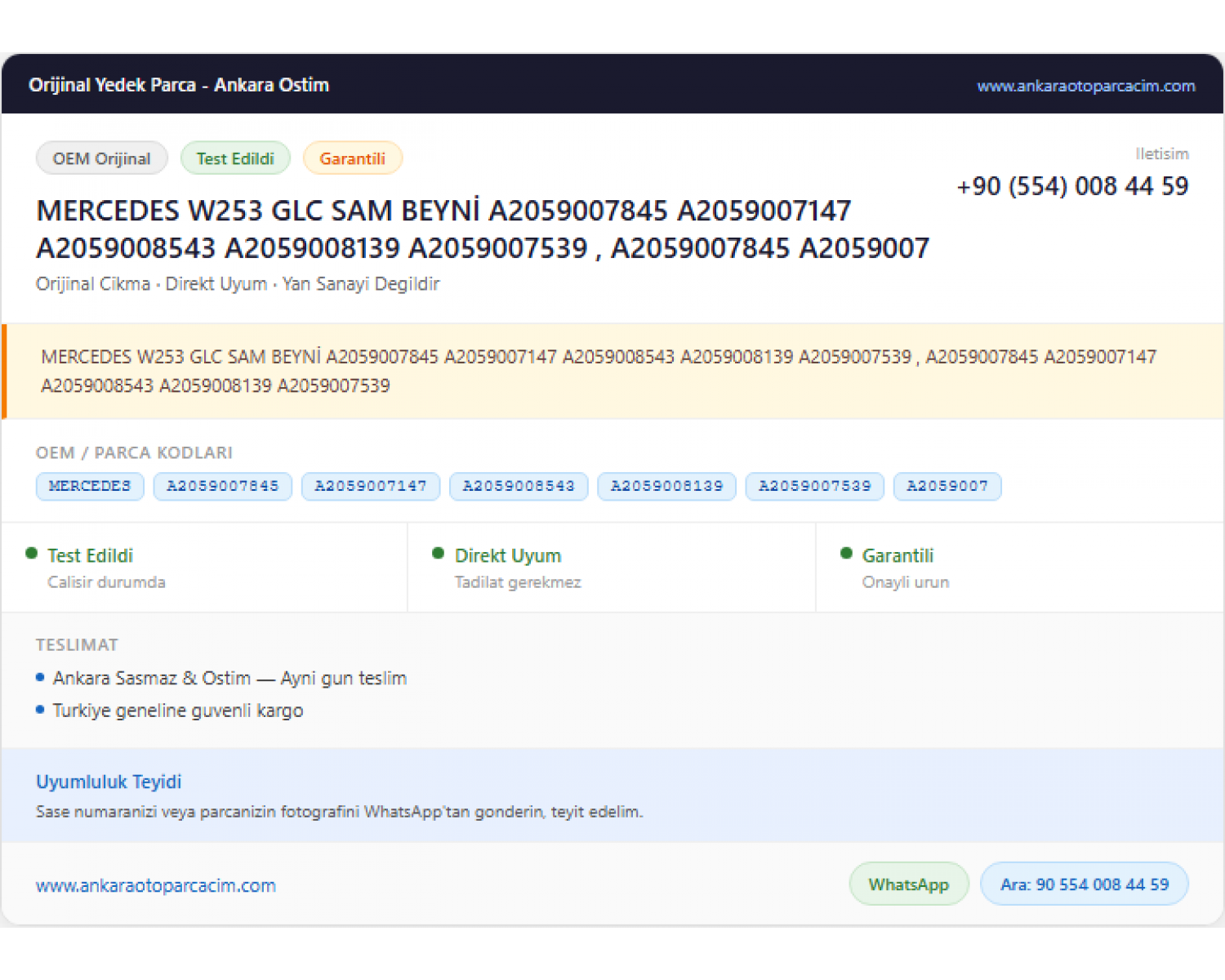The width and height of the screenshot is (1225, 980).
Task: Select the A2059007 code chip
Action: pos(947,486)
